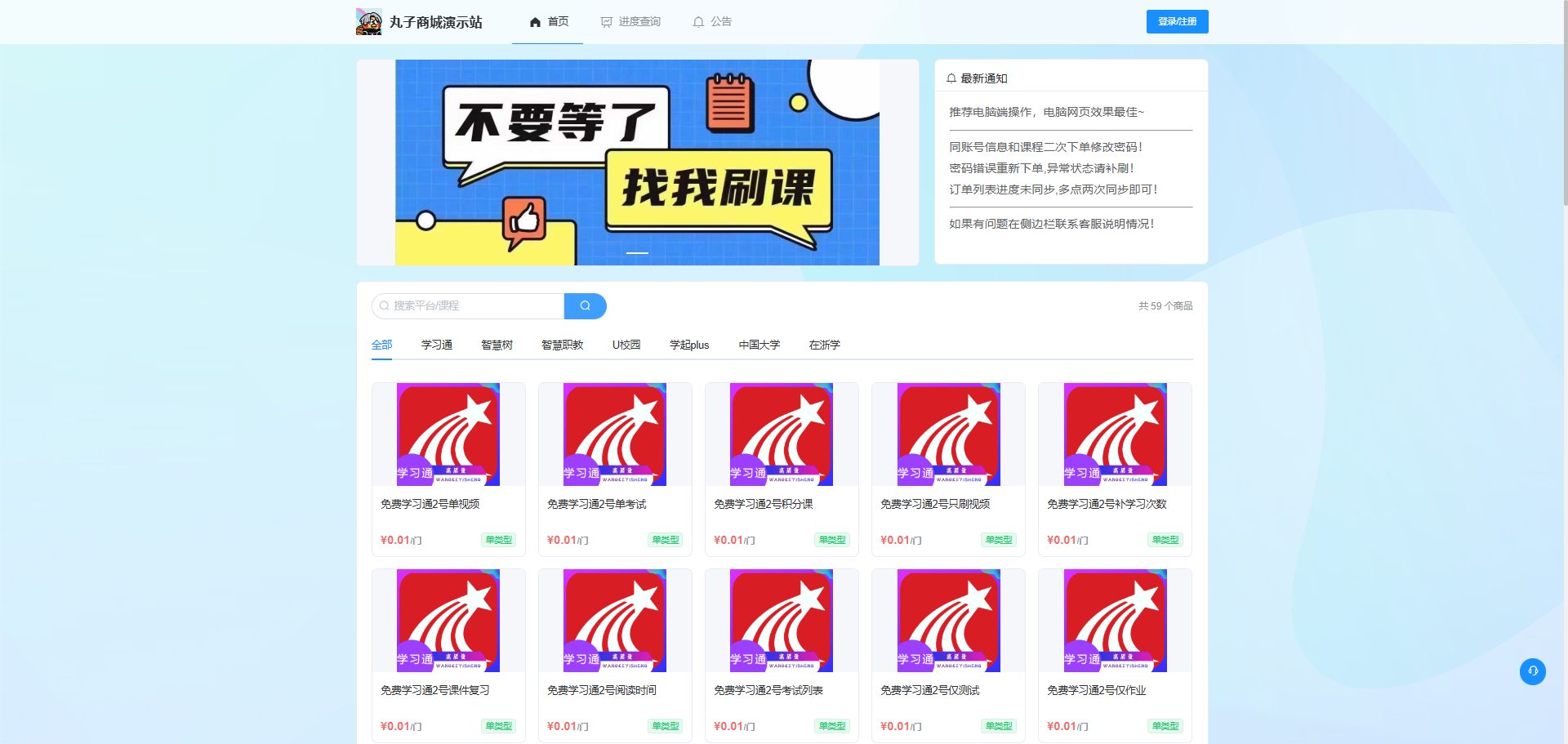Click the 免费学习通2号仅测试 product title
The width and height of the screenshot is (1568, 744).
pyautogui.click(x=930, y=691)
